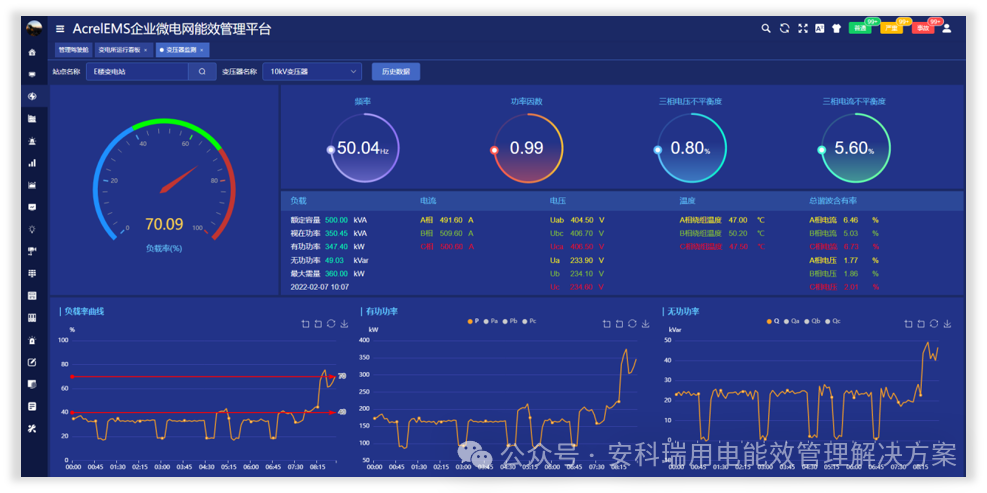
Task: Open the user profile icon in header
Action: (946, 28)
